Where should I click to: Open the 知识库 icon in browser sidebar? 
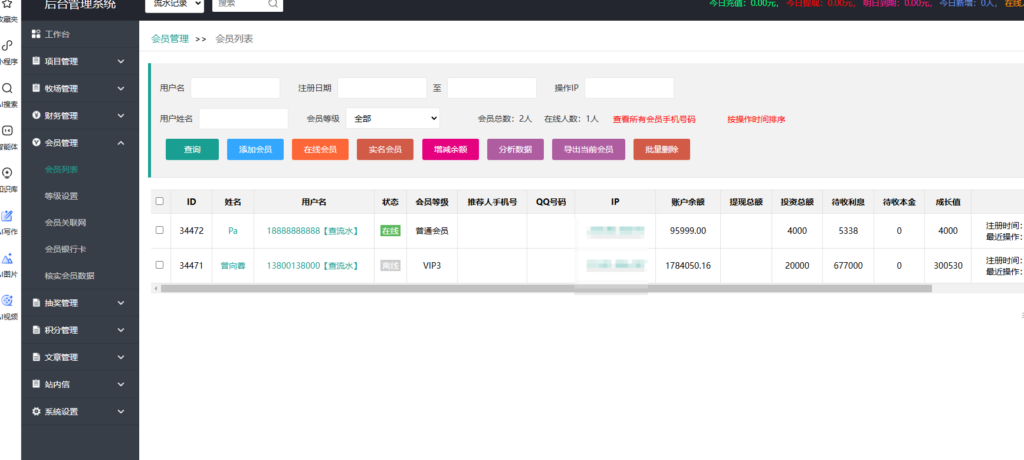(x=8, y=173)
